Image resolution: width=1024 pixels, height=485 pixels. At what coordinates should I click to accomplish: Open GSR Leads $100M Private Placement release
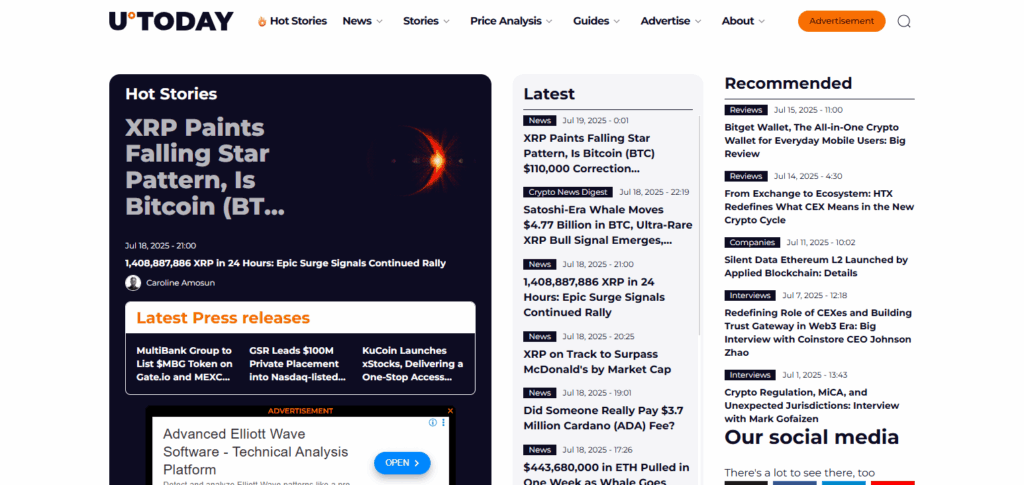(x=298, y=364)
